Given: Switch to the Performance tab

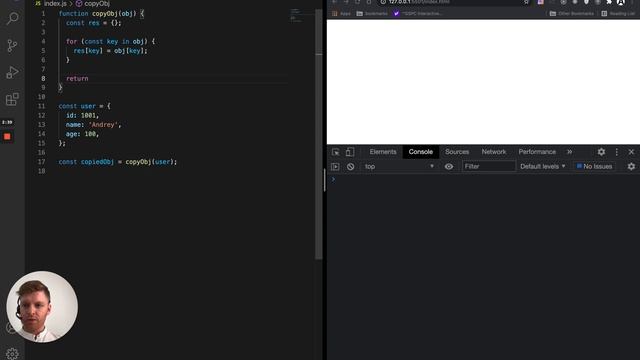Looking at the screenshot, I should (x=537, y=152).
